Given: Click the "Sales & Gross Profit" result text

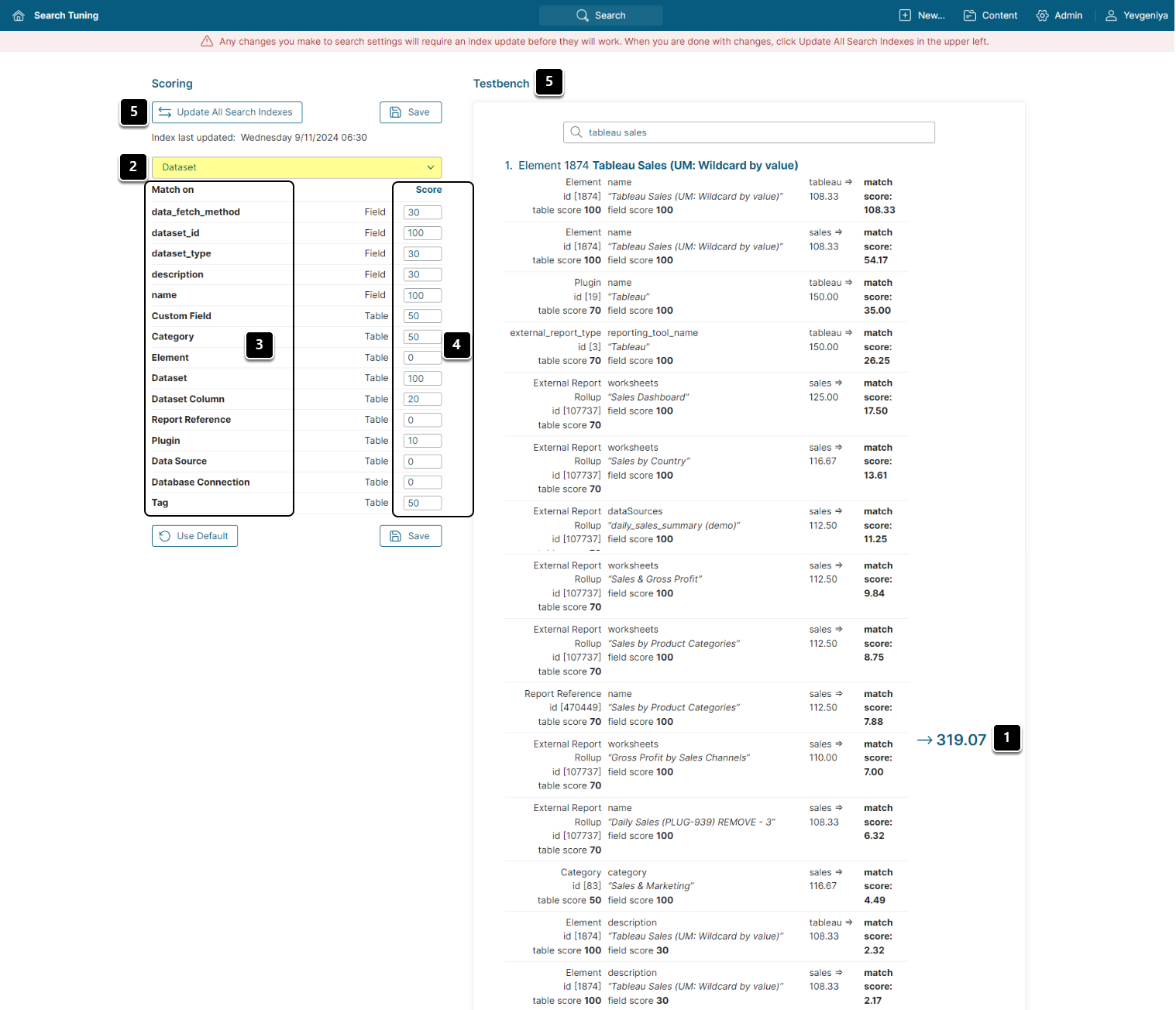Looking at the screenshot, I should [x=655, y=579].
